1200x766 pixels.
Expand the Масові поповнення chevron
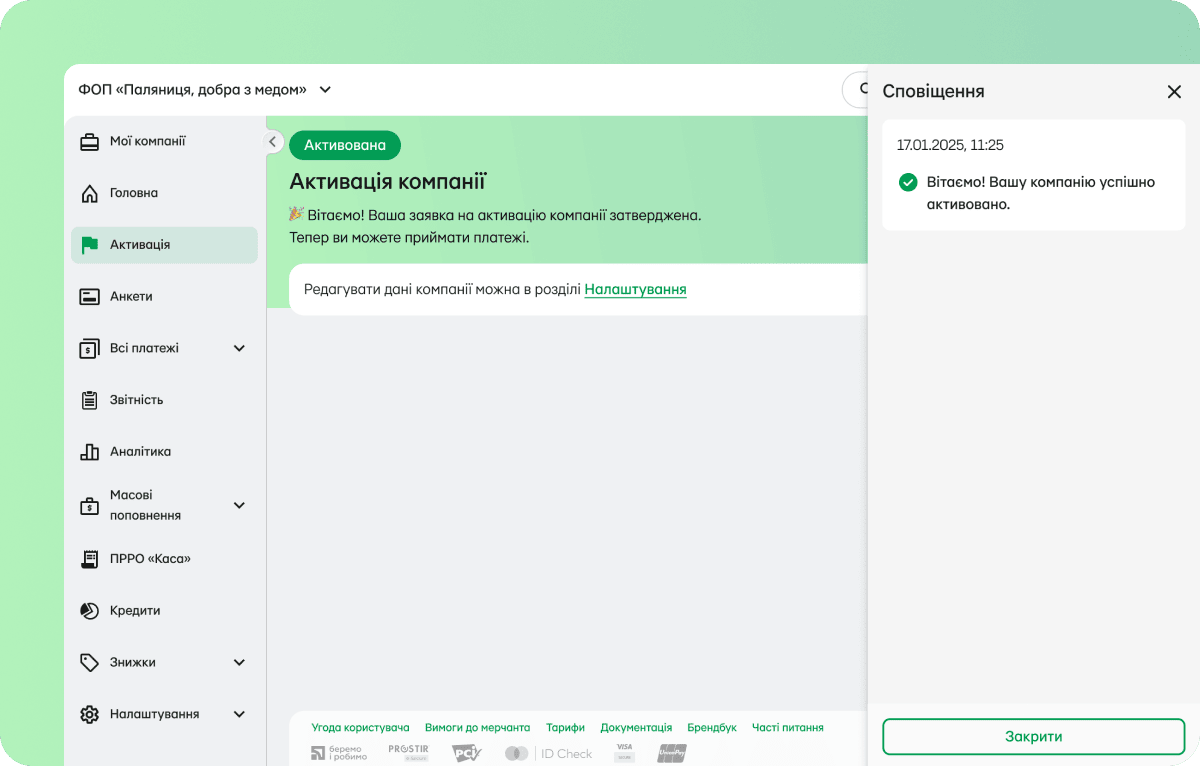239,505
